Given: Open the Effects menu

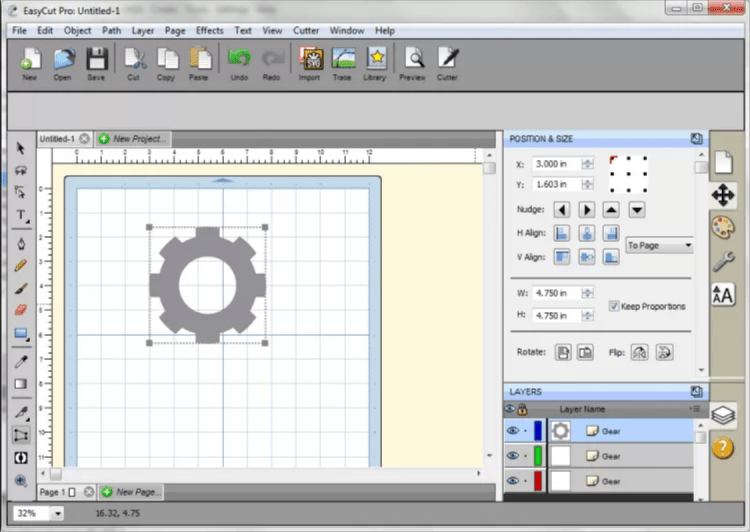Looking at the screenshot, I should [210, 31].
